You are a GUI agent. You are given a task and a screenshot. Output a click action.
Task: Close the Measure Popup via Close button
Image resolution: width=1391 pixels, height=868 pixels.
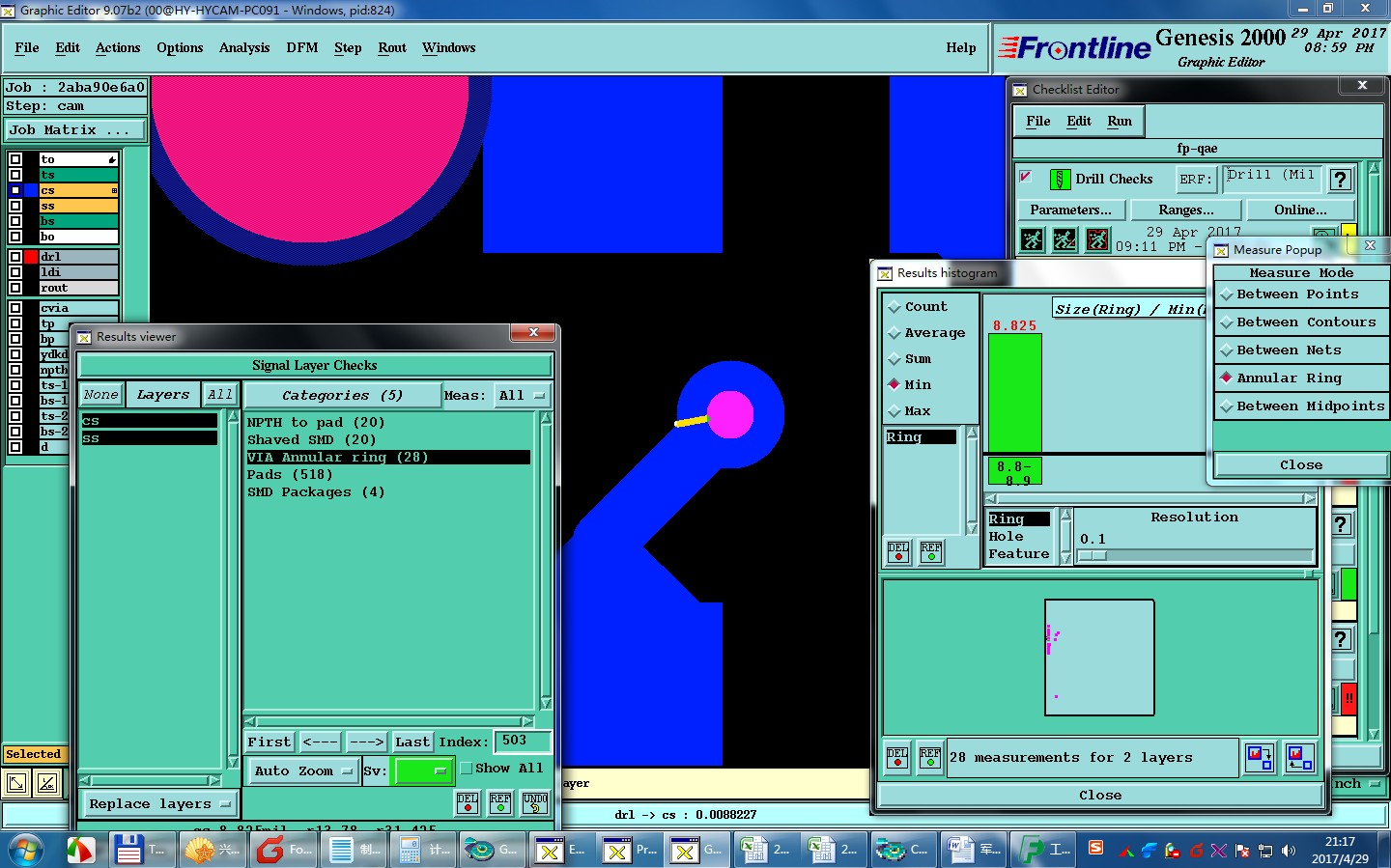[1300, 464]
